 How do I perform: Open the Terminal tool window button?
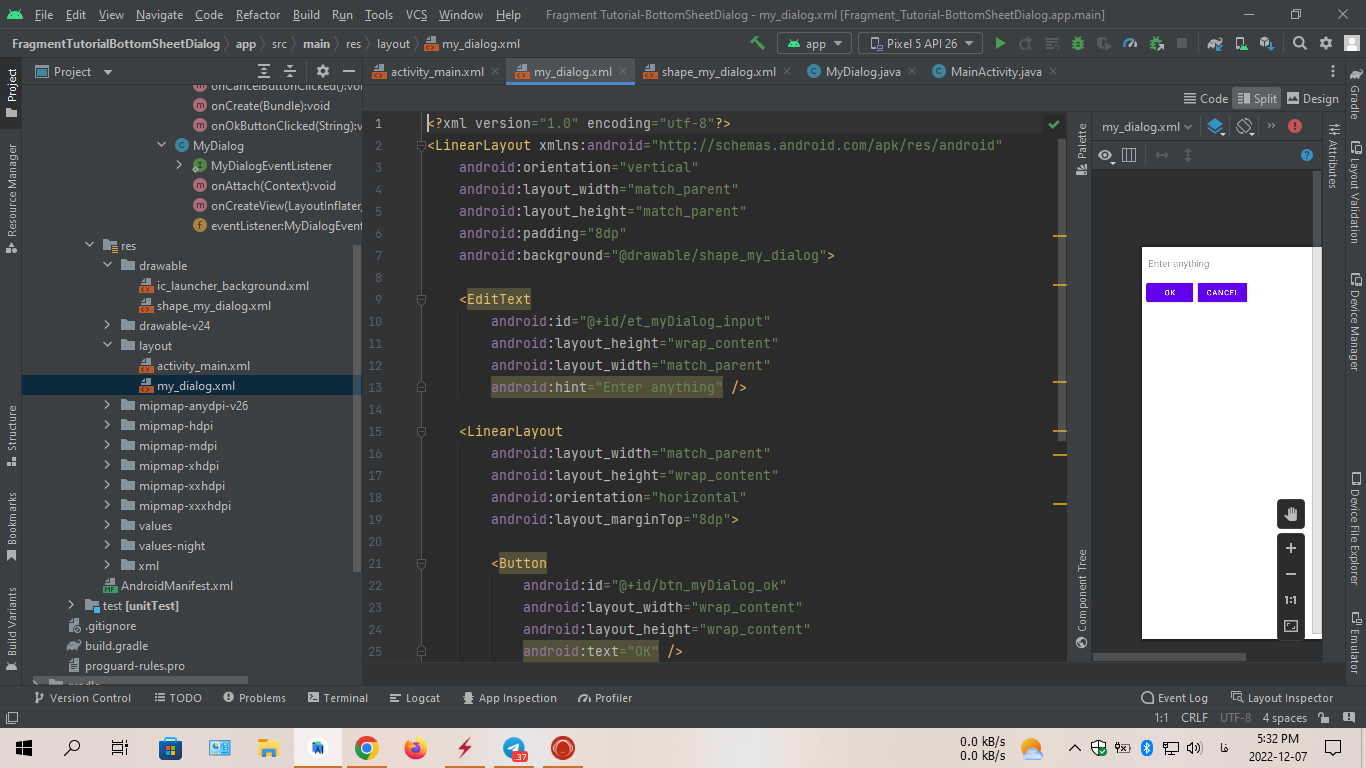pyautogui.click(x=338, y=697)
